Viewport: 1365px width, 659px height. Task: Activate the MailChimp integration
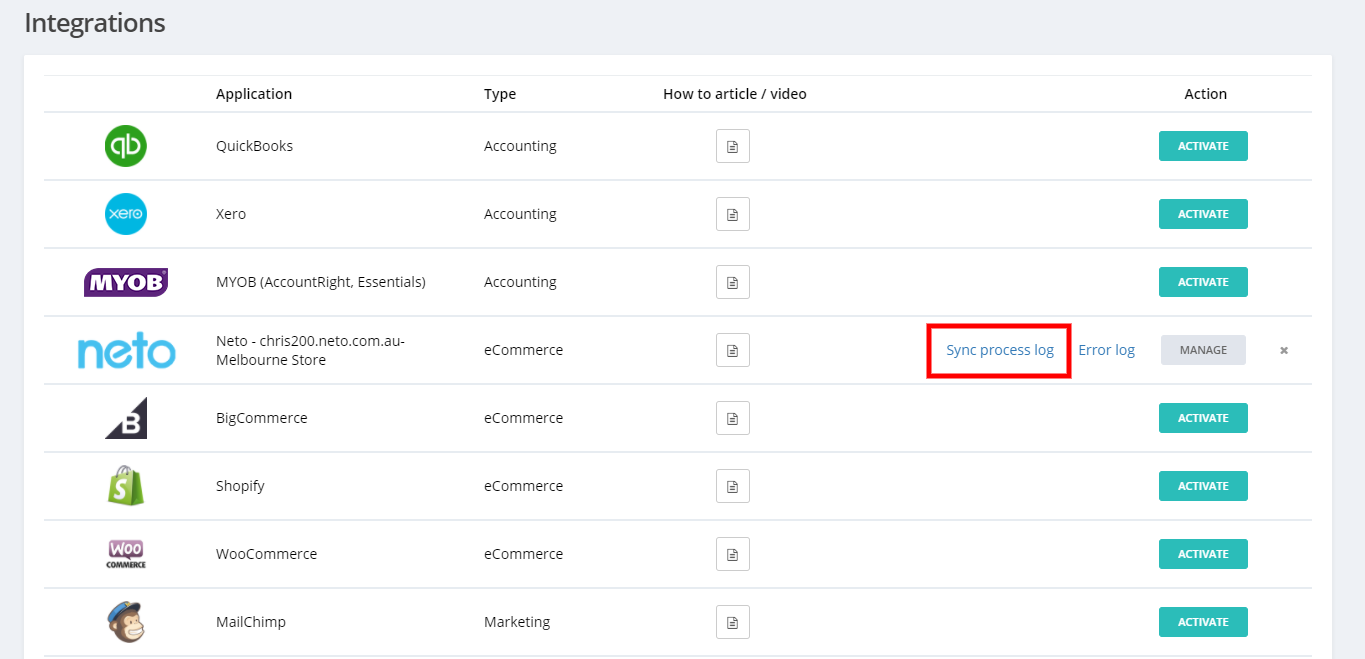[x=1203, y=622]
